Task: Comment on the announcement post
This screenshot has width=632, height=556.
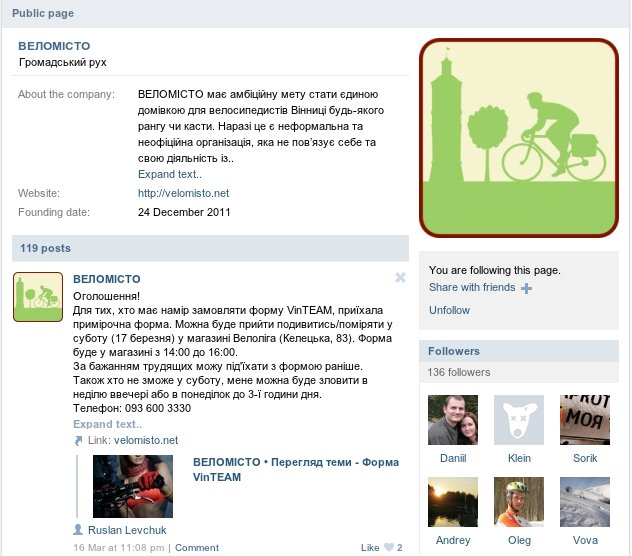Action: click(x=197, y=548)
